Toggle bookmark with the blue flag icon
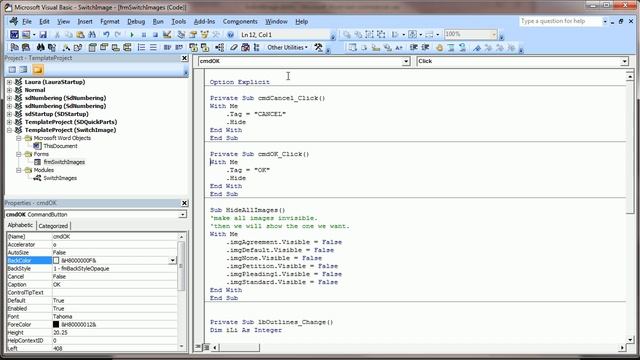The width and height of the screenshot is (640, 360). pyautogui.click(x=477, y=48)
